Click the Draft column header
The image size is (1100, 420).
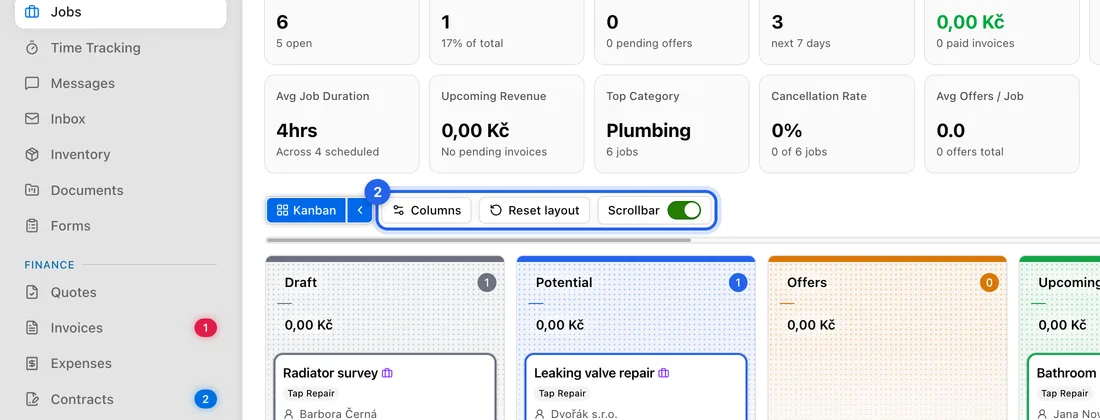click(301, 283)
